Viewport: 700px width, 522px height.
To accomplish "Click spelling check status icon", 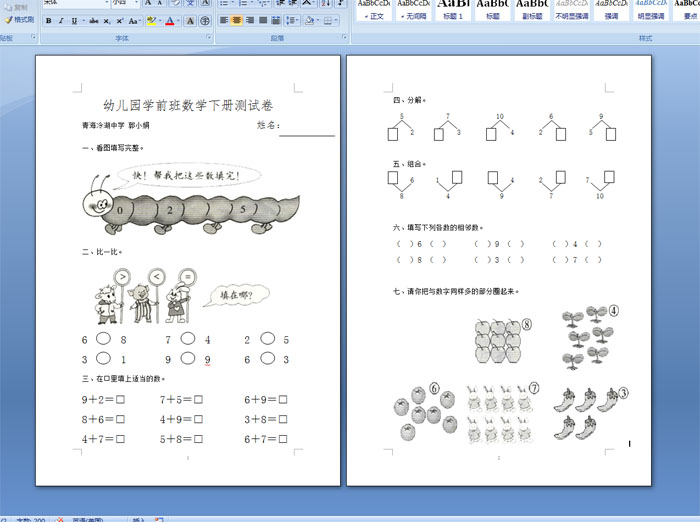I will (59, 520).
